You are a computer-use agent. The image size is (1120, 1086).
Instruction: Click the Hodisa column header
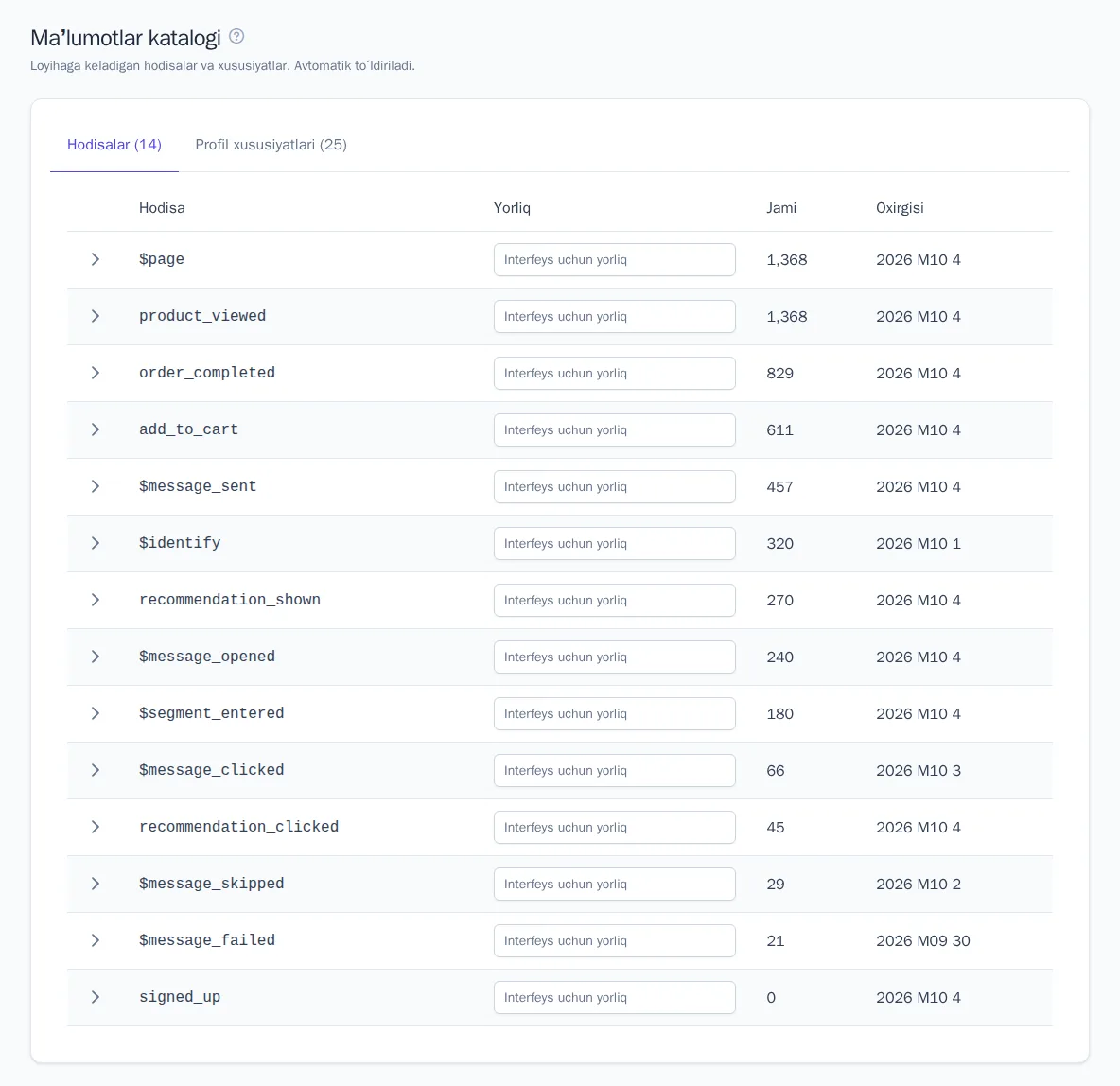(x=162, y=208)
